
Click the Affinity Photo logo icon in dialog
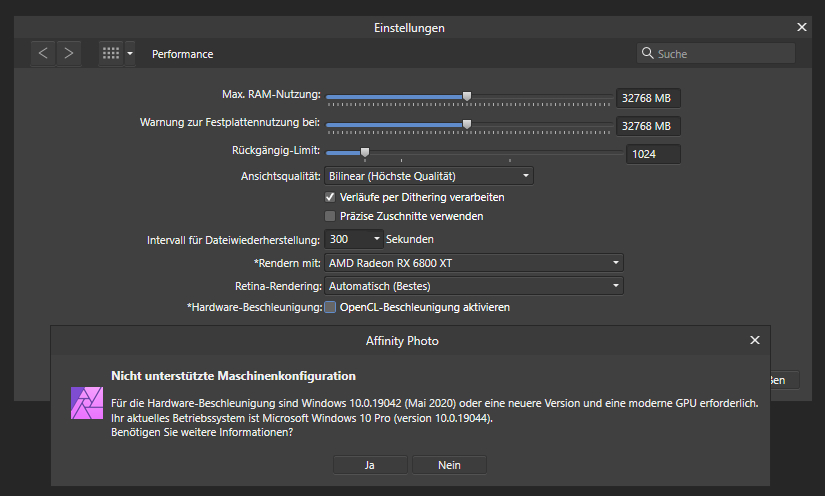pos(87,403)
